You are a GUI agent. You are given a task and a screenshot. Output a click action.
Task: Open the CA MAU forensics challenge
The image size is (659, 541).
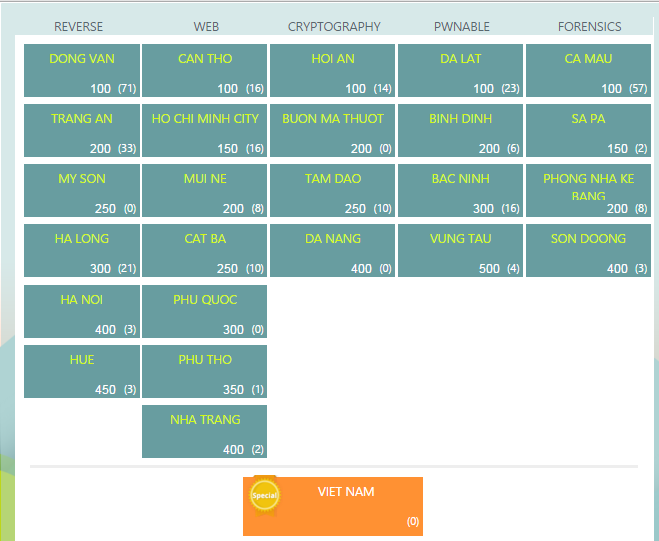point(588,71)
